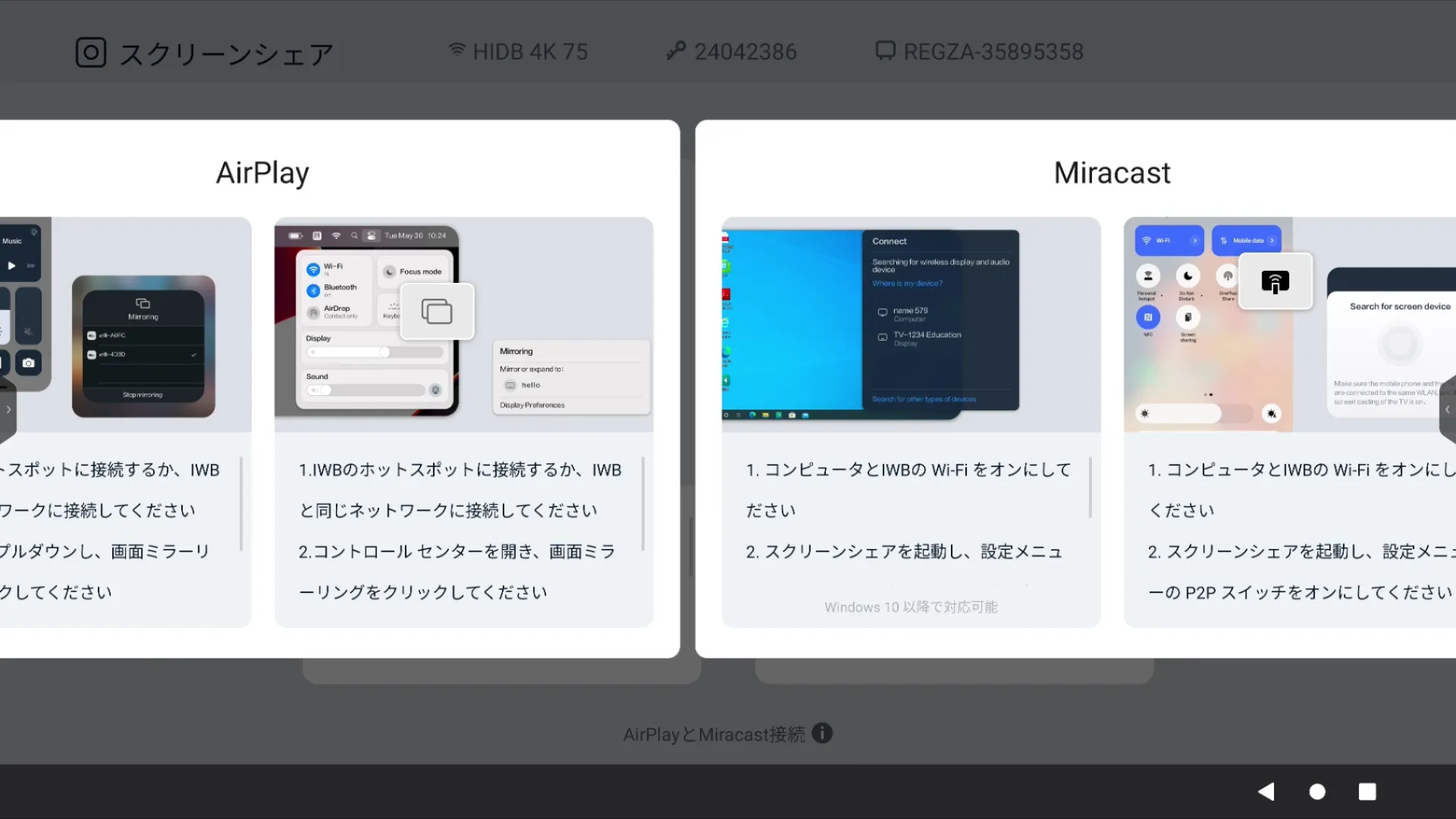Click the display icon beside REGZA-35895358
The image size is (1456, 819).
click(885, 51)
